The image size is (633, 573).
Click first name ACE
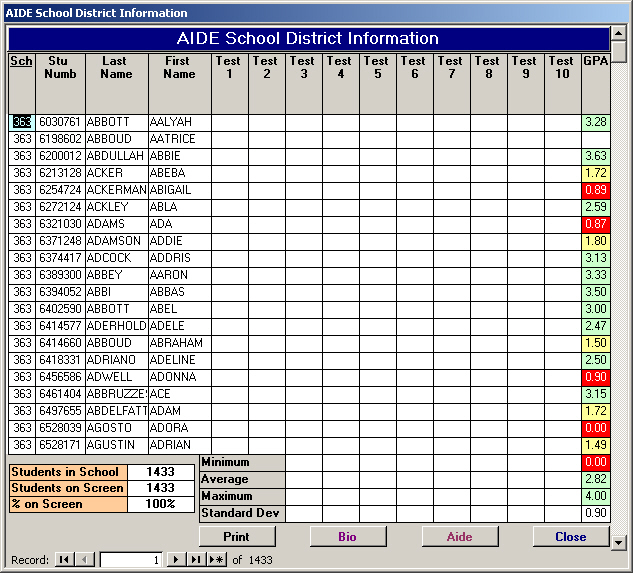click(x=180, y=394)
